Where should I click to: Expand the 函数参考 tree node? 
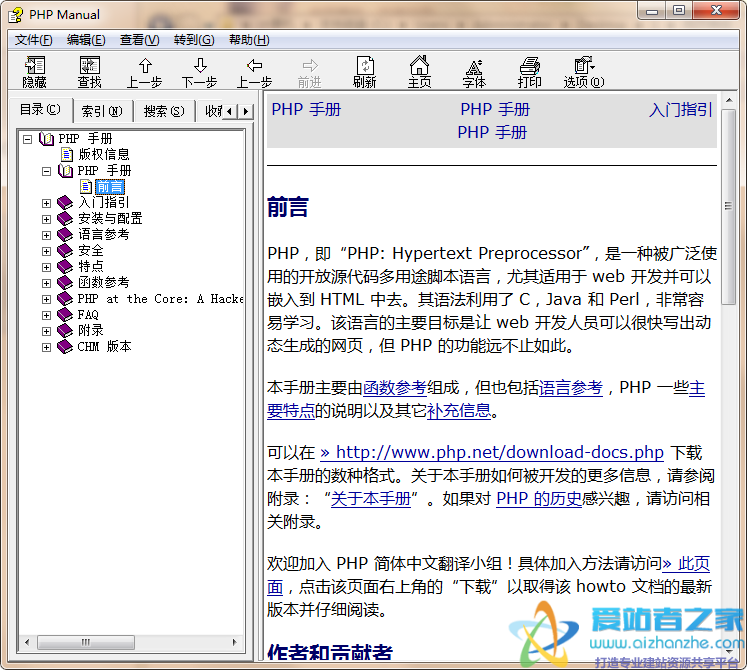tap(46, 283)
